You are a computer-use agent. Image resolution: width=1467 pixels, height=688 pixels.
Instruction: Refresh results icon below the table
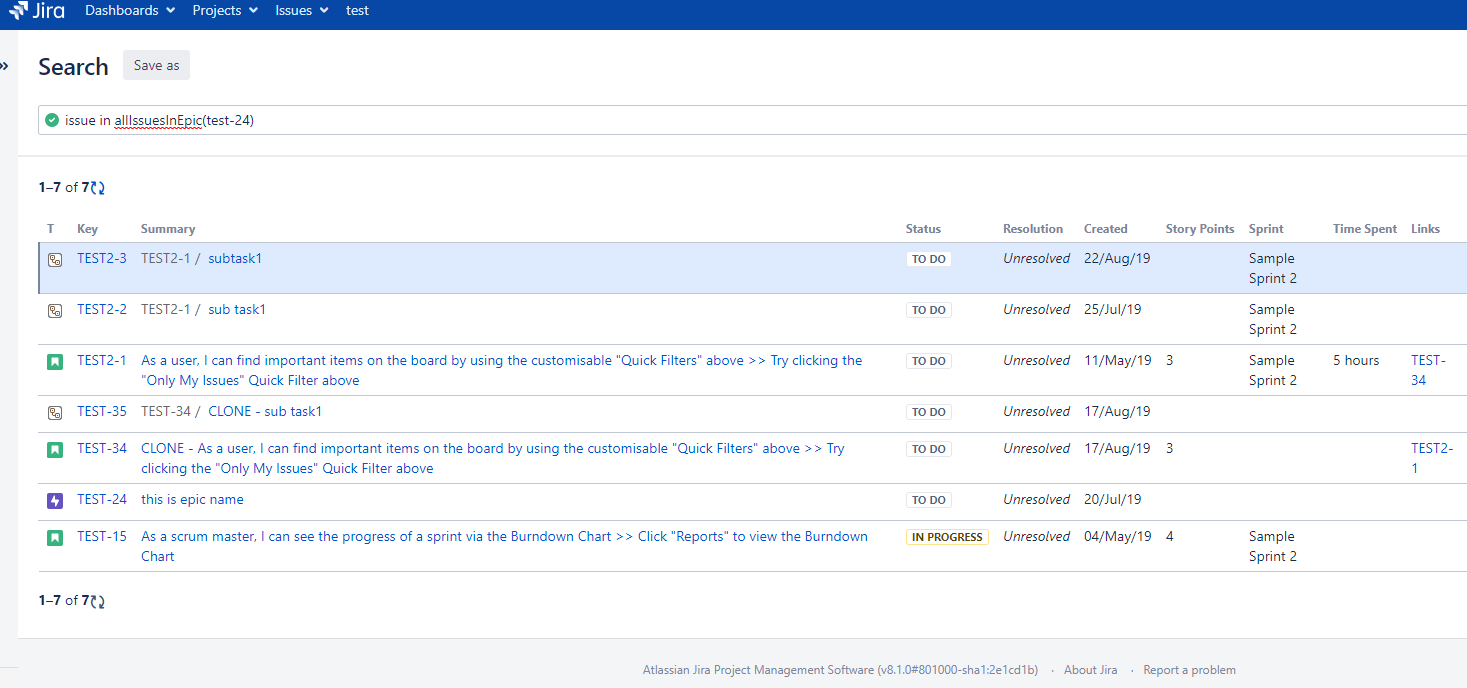coord(98,601)
